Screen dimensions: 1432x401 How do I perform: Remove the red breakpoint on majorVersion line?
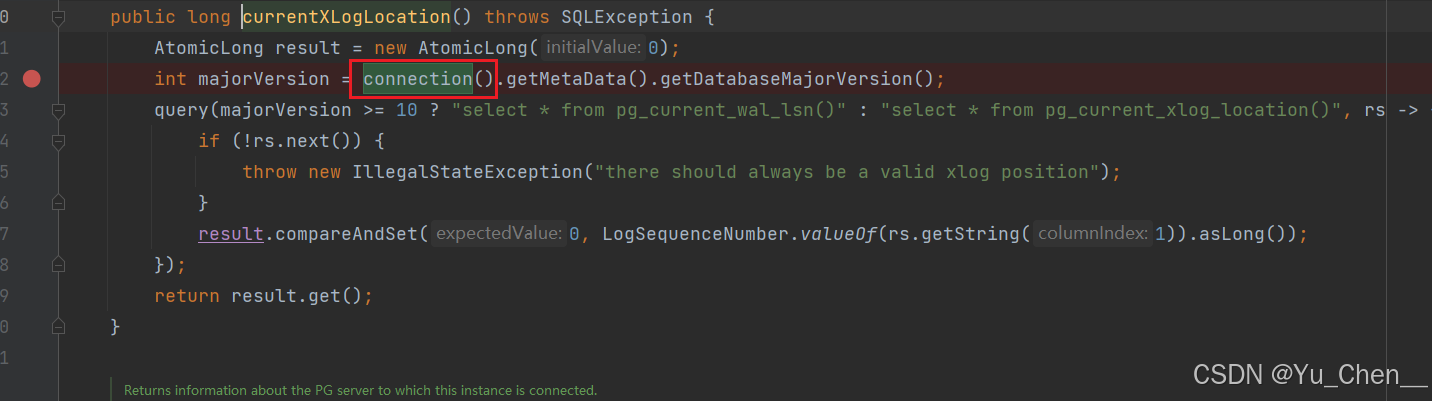pos(32,79)
